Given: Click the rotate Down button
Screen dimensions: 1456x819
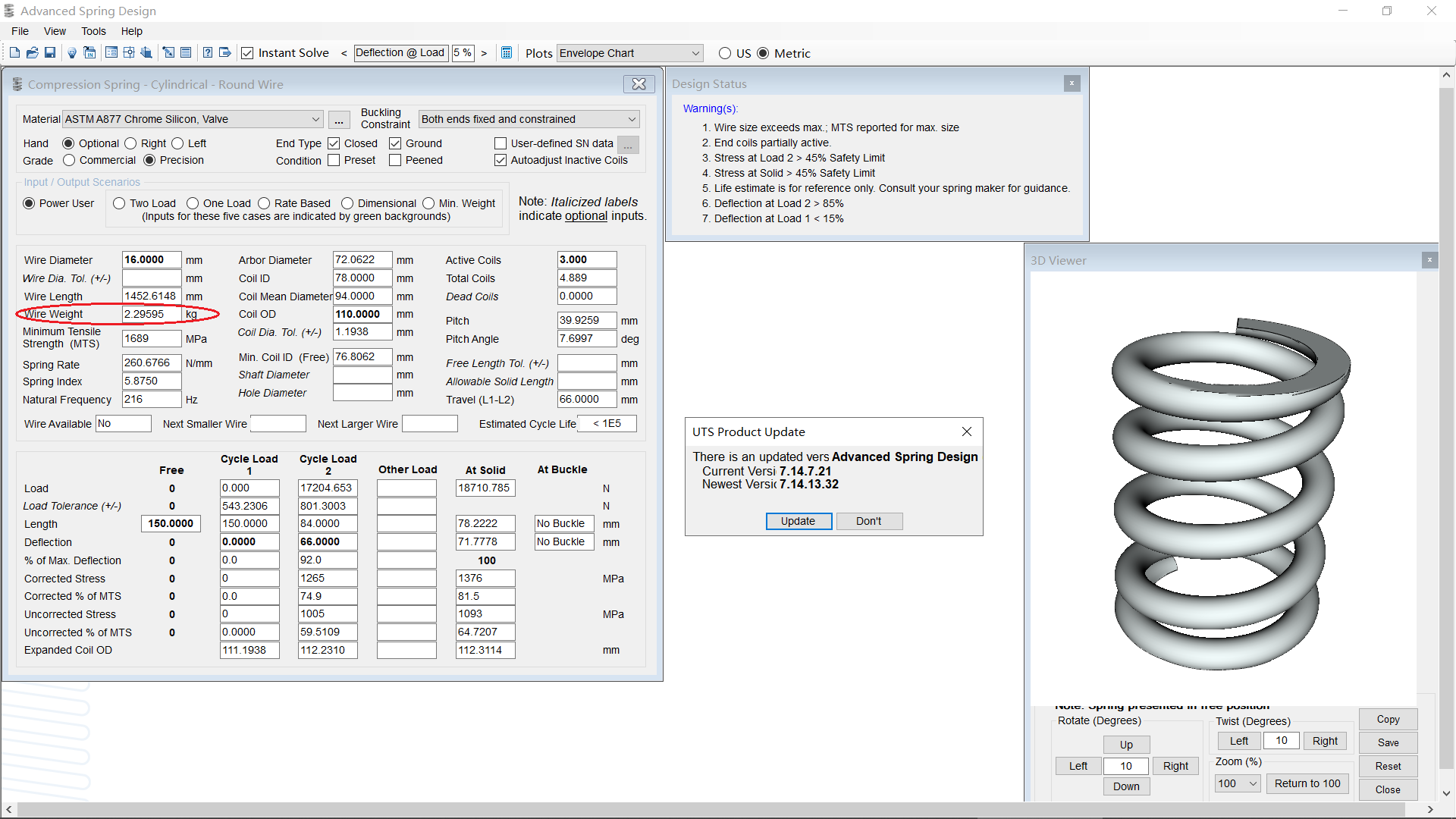Looking at the screenshot, I should 1126,786.
